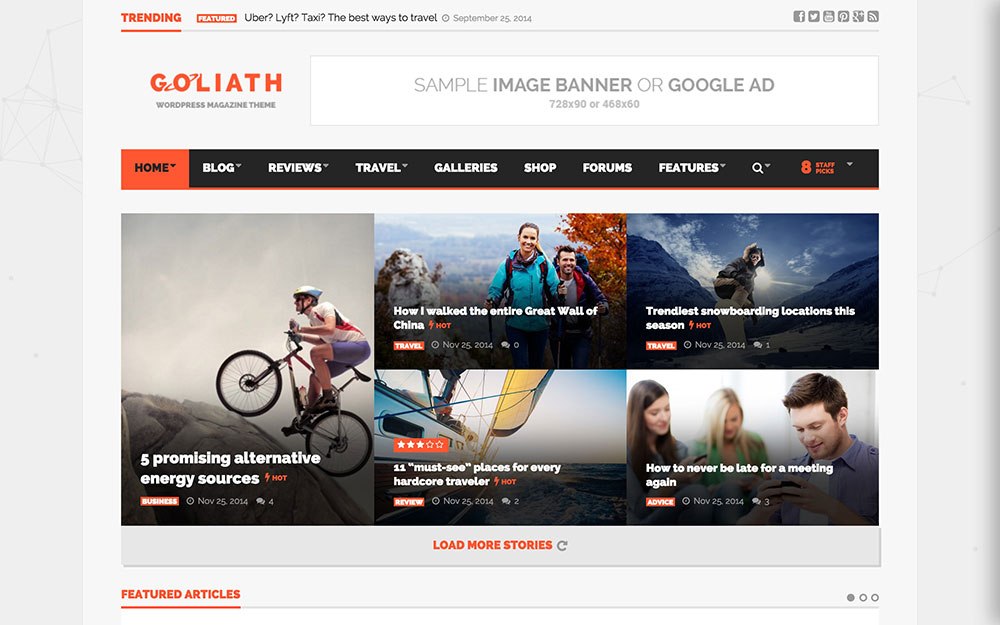Open 'How to never be late for a meeting'
This screenshot has height=625, width=1000.
739,474
